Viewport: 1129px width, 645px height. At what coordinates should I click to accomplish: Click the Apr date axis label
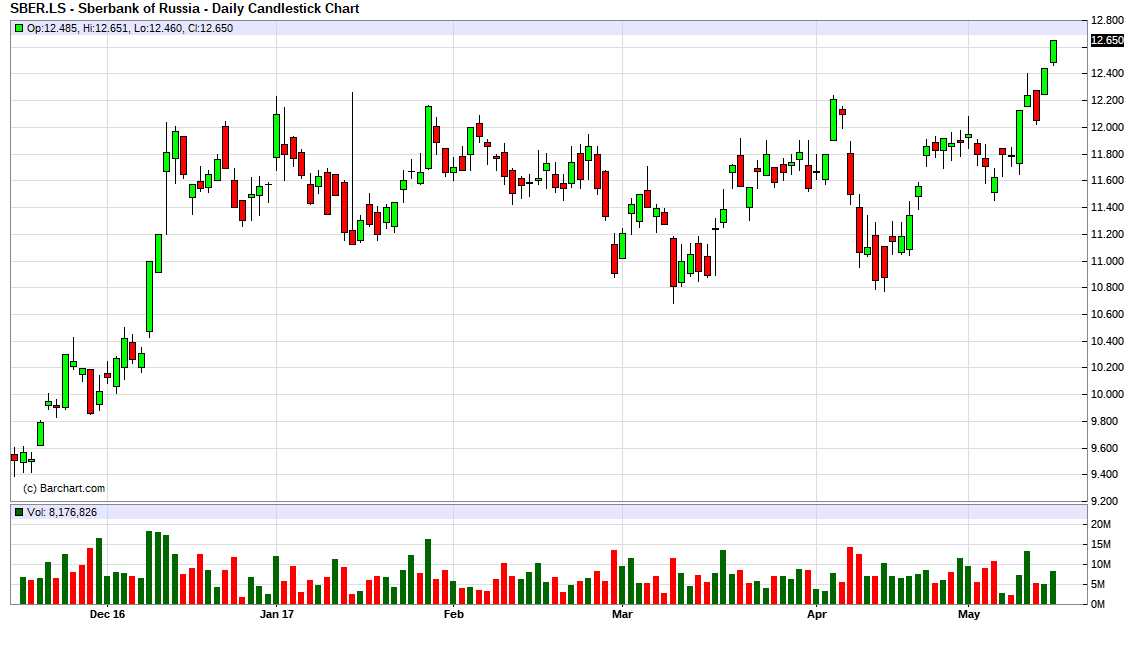(817, 614)
